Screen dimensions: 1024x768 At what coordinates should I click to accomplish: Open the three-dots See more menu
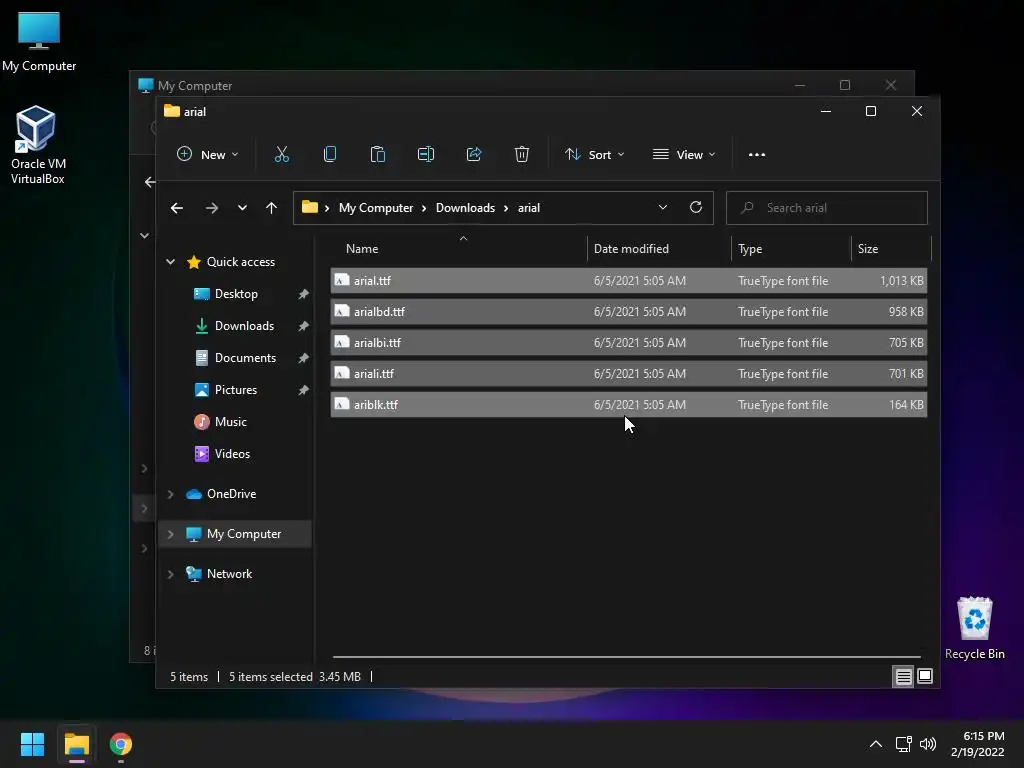pos(757,155)
